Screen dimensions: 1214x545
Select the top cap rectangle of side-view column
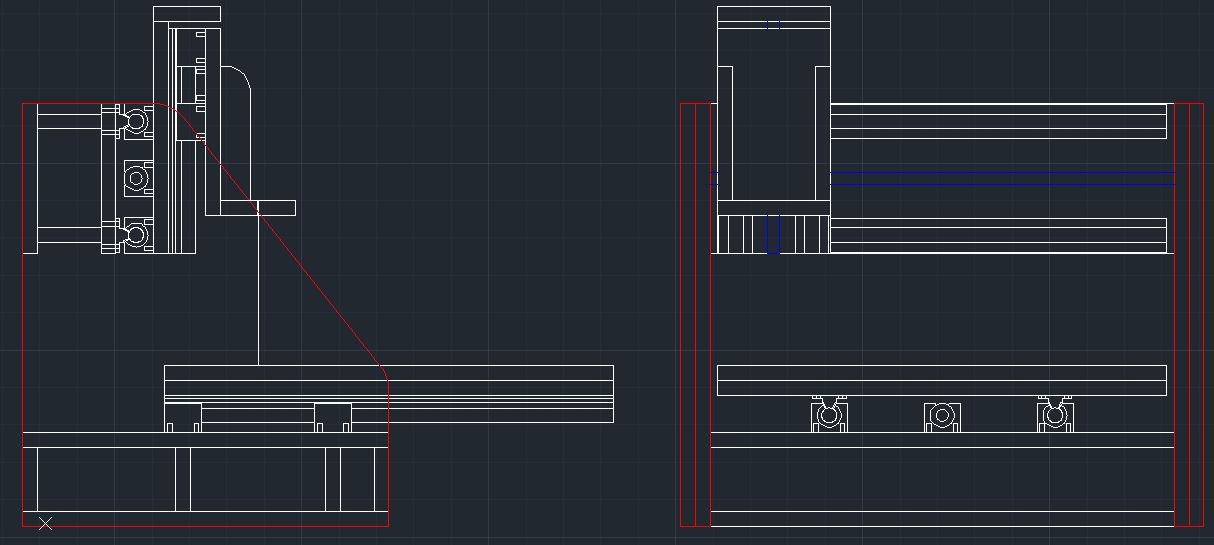(187, 14)
